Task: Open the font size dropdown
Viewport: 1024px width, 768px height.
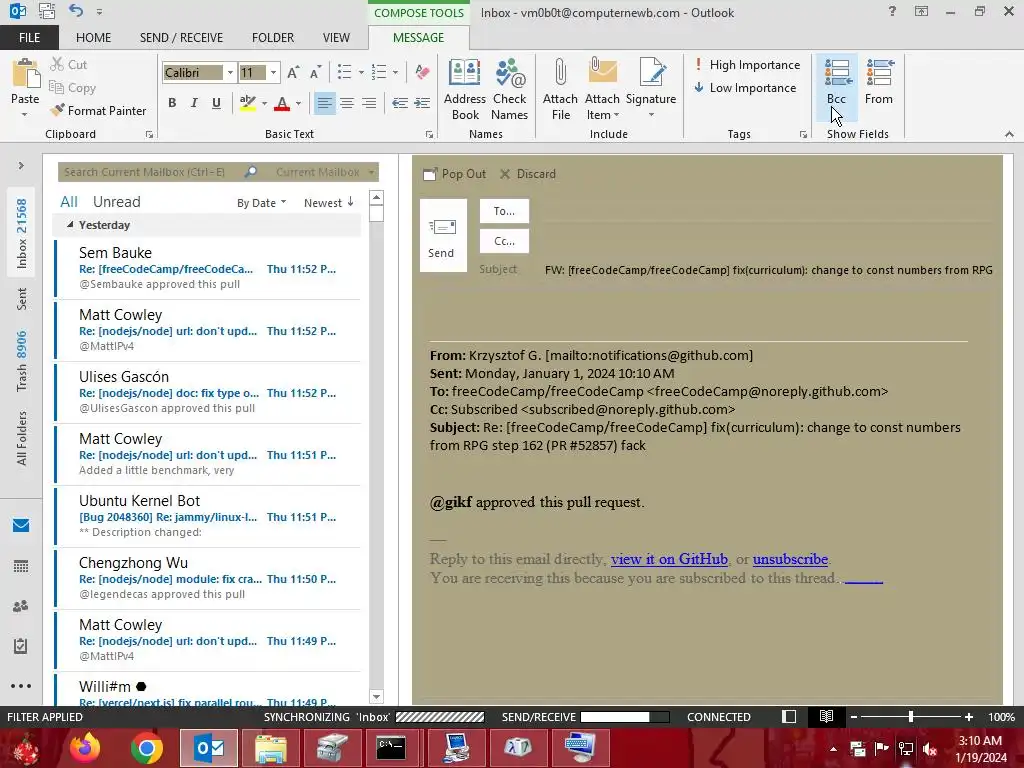Action: coord(273,72)
